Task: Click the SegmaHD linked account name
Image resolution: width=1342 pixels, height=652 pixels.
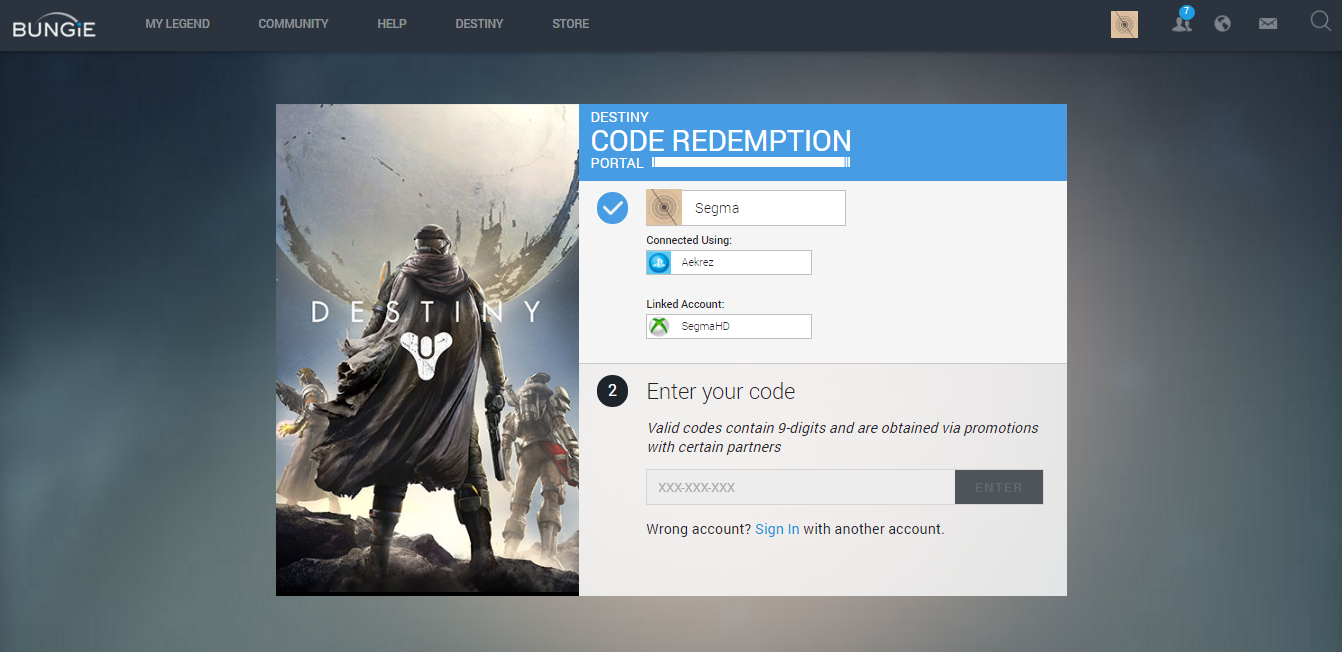Action: pyautogui.click(x=706, y=326)
